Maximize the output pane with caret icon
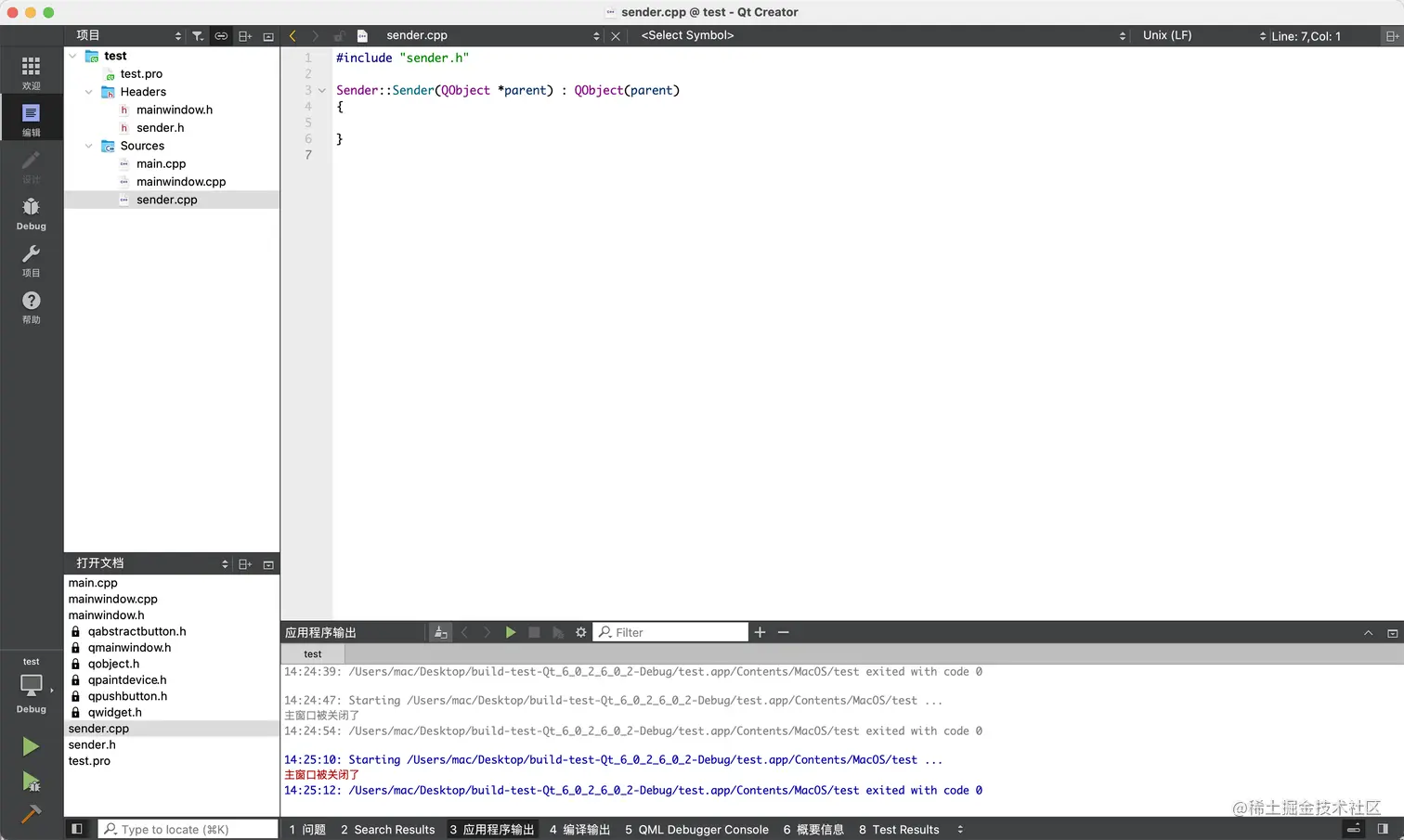Viewport: 1404px width, 840px height. (1368, 633)
